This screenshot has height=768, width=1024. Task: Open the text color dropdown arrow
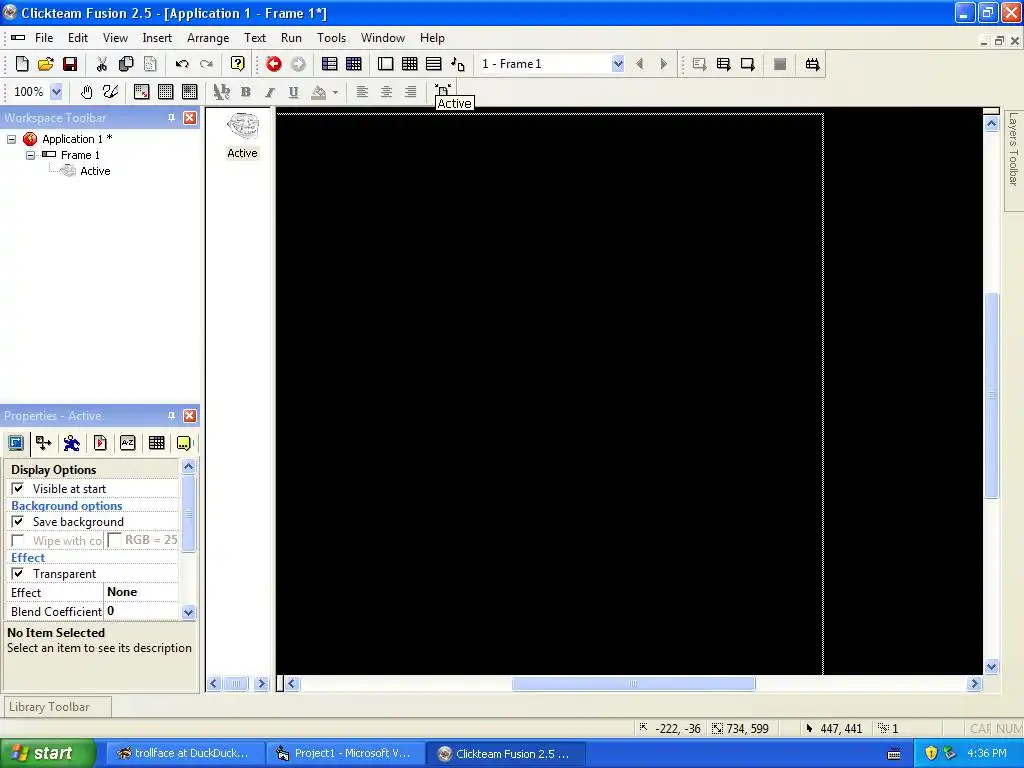pos(336,93)
